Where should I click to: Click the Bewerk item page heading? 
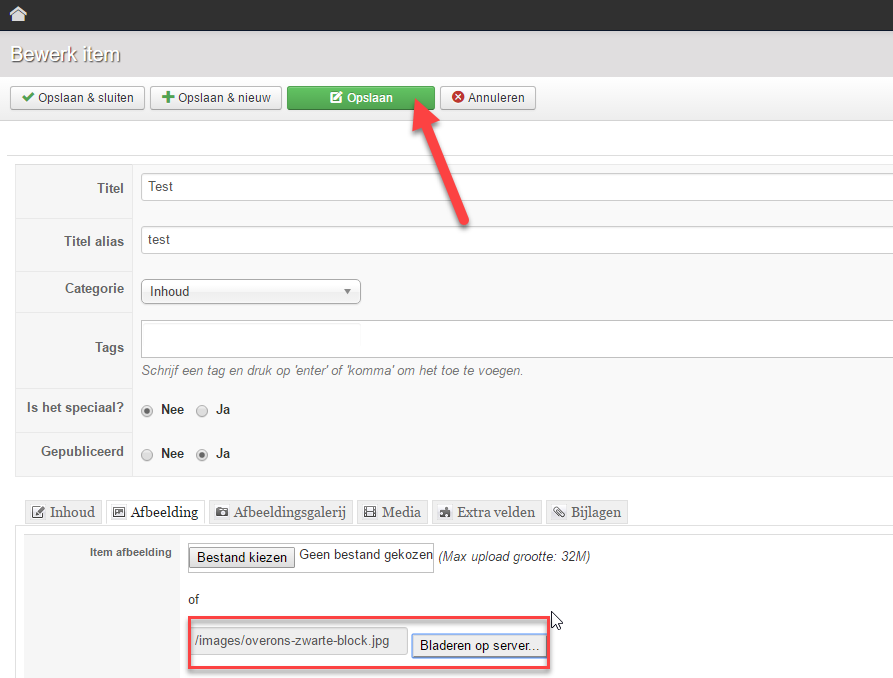click(65, 54)
